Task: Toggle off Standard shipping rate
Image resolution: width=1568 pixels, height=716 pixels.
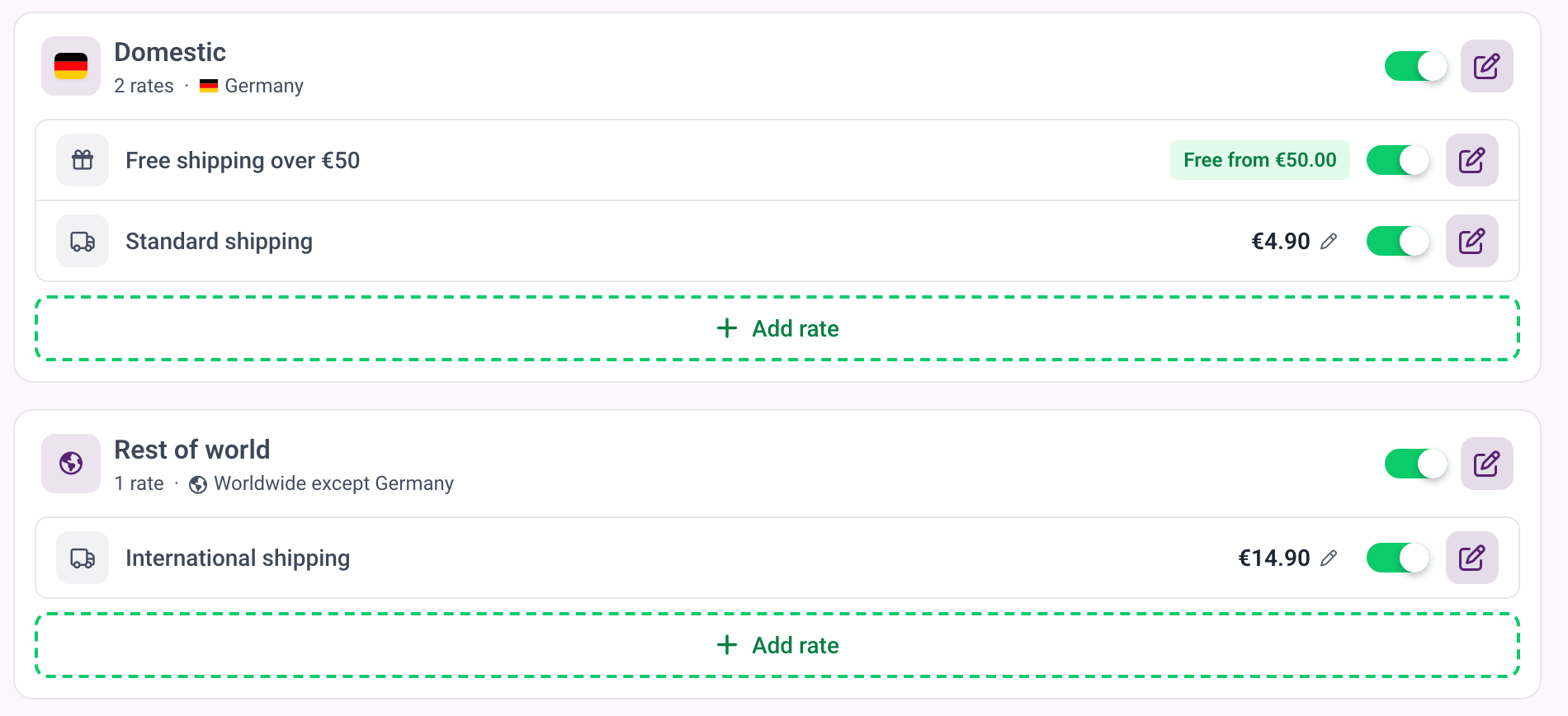Action: pyautogui.click(x=1398, y=241)
